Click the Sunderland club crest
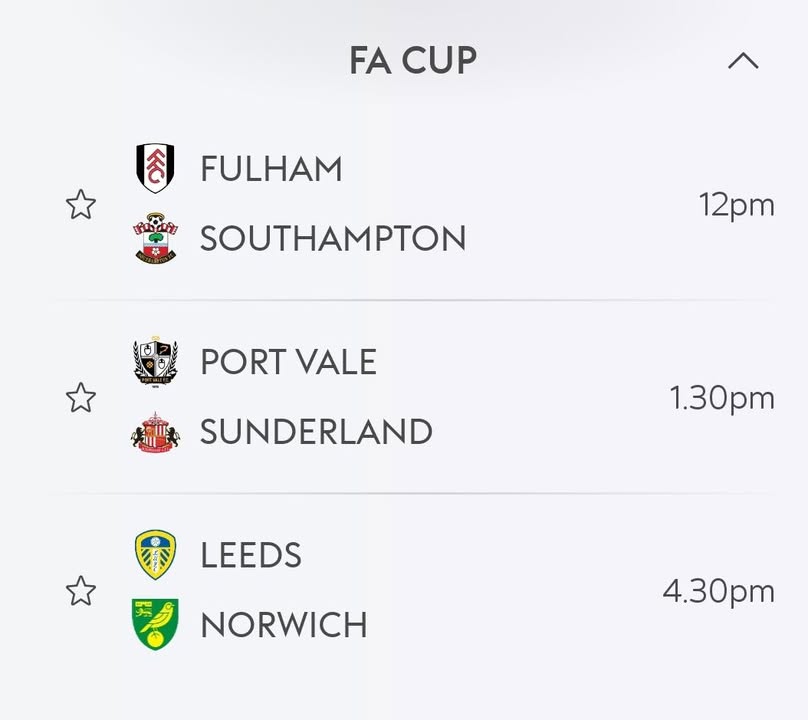Screen dimensions: 808x720 (x=155, y=432)
